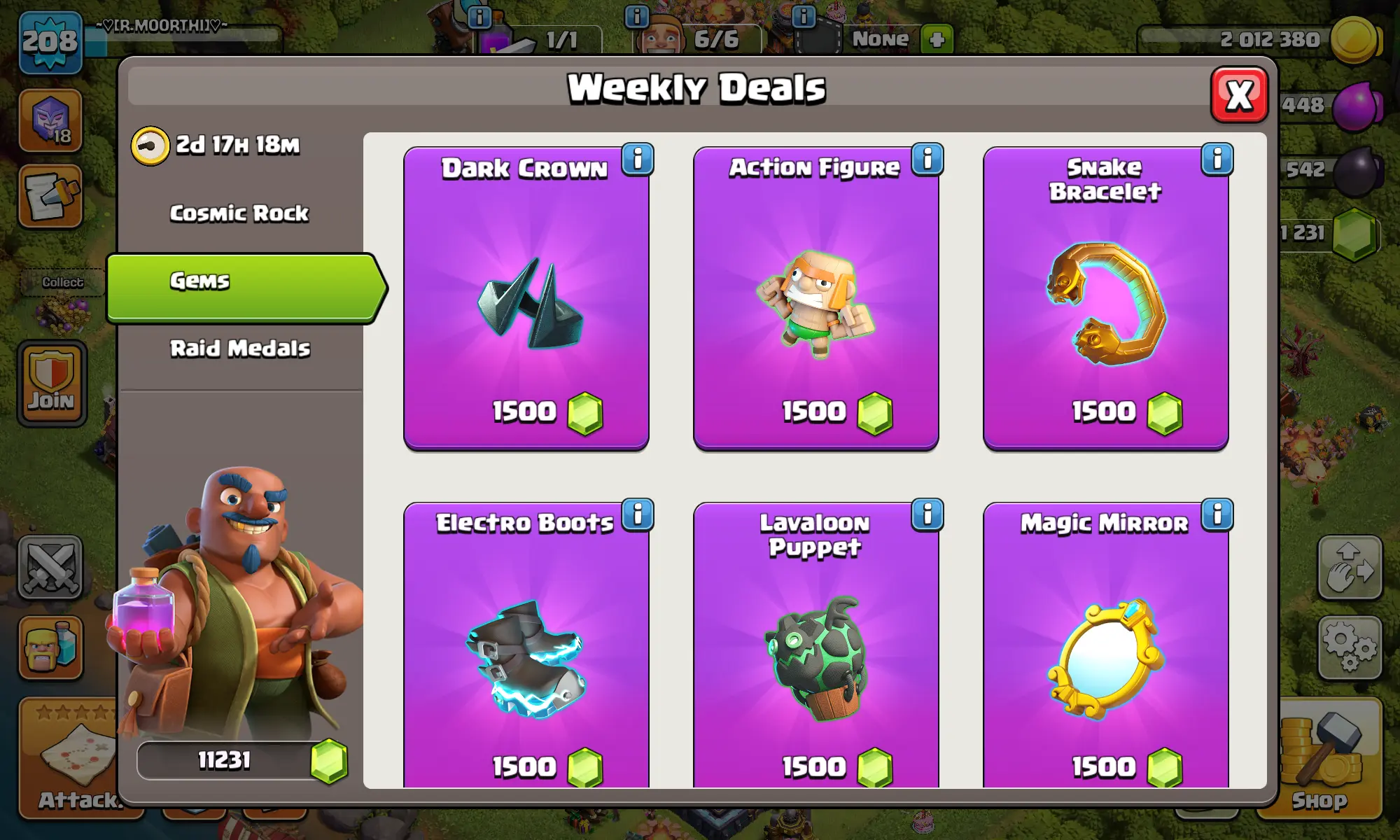Close the Weekly Deals window
1400x840 pixels.
pos(1239,94)
